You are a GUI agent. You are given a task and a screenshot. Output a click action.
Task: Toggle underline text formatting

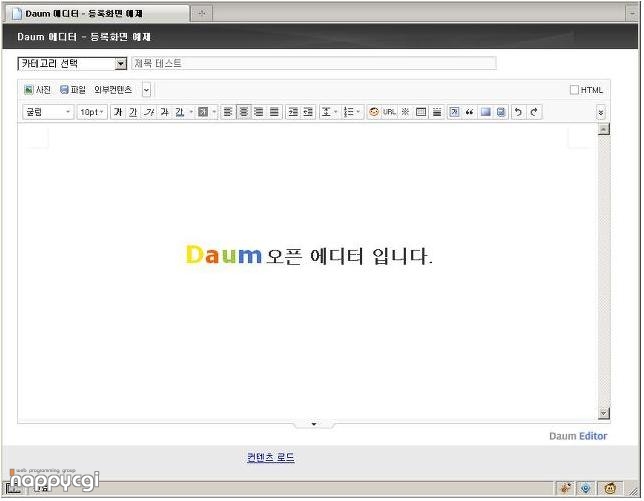[133, 112]
